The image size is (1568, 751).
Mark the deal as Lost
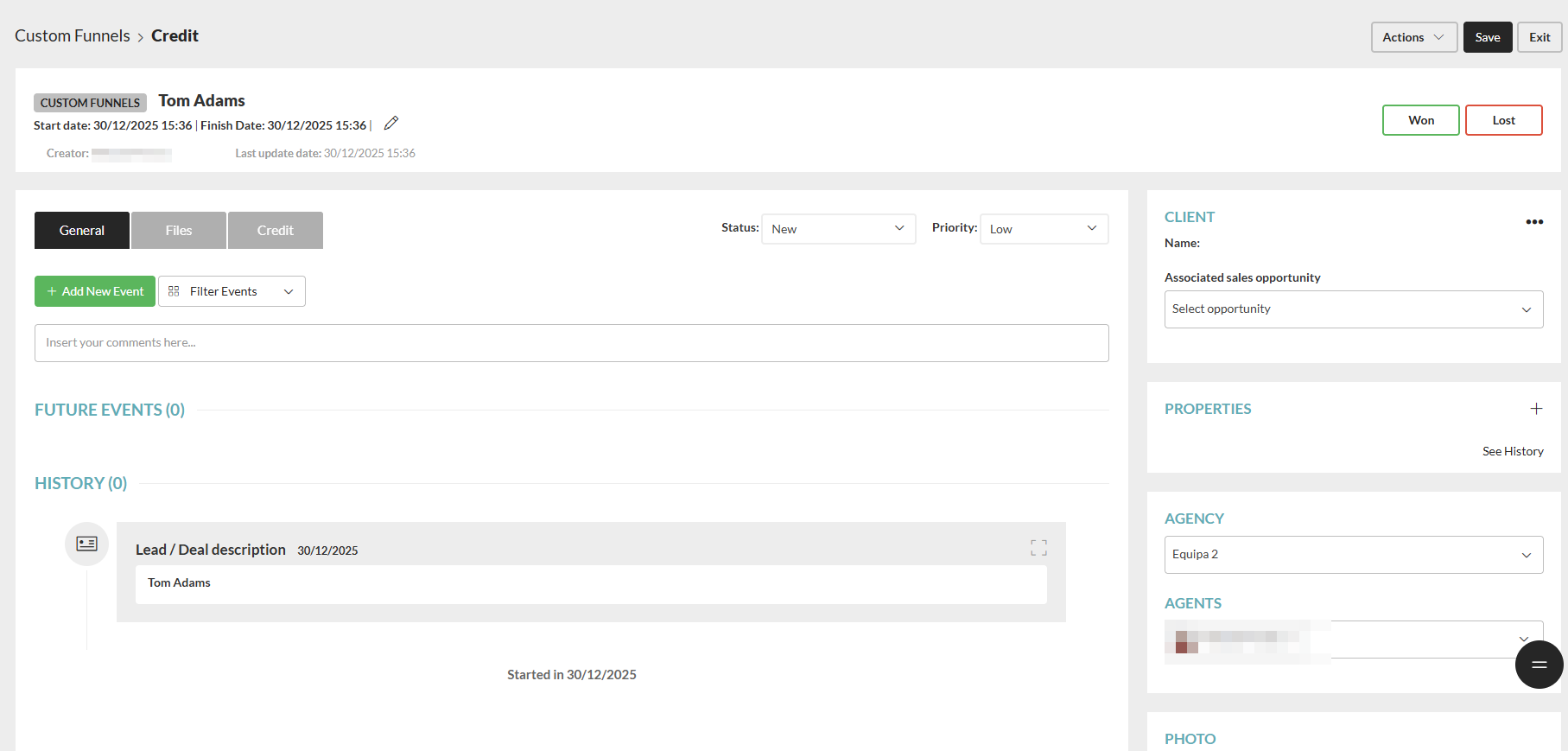pyautogui.click(x=1503, y=120)
